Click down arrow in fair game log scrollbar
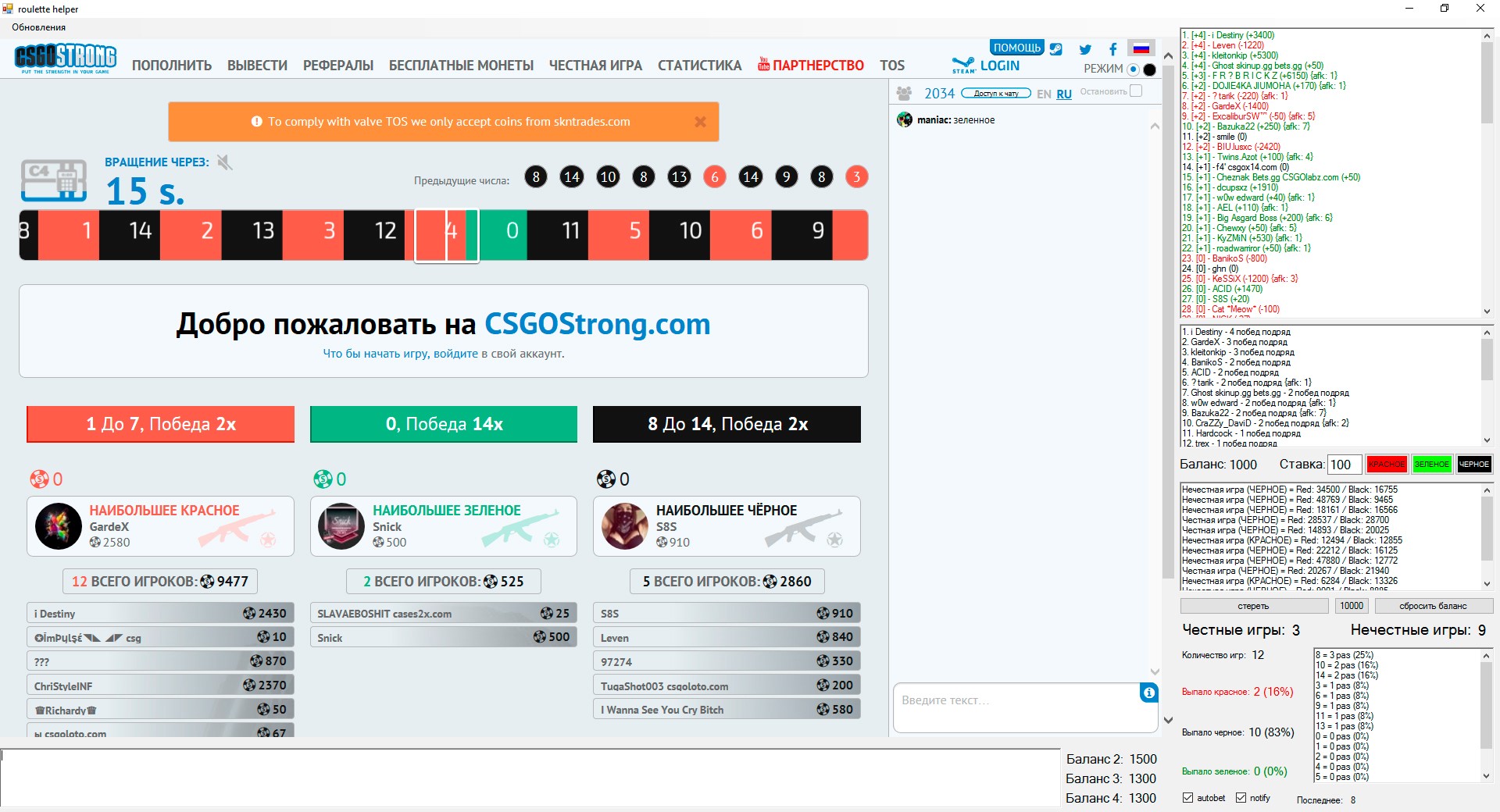 (x=1487, y=583)
